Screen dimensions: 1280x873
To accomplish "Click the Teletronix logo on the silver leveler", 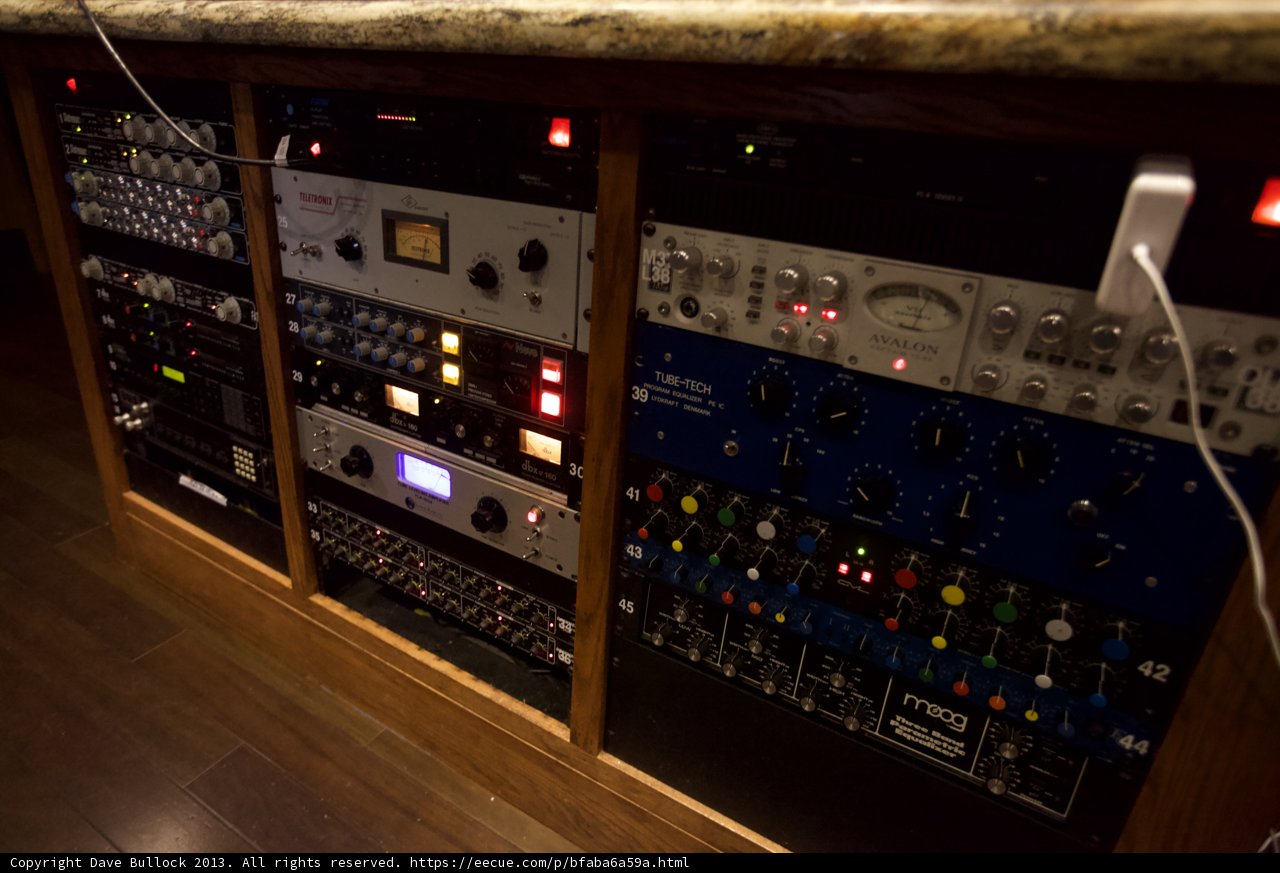I will pos(318,203).
